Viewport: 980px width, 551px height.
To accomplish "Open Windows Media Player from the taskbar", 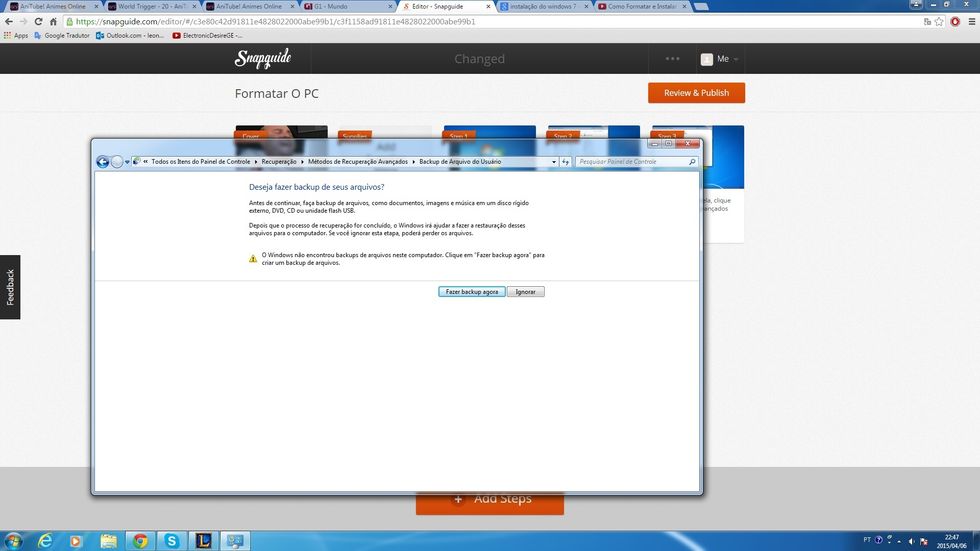I will point(76,541).
